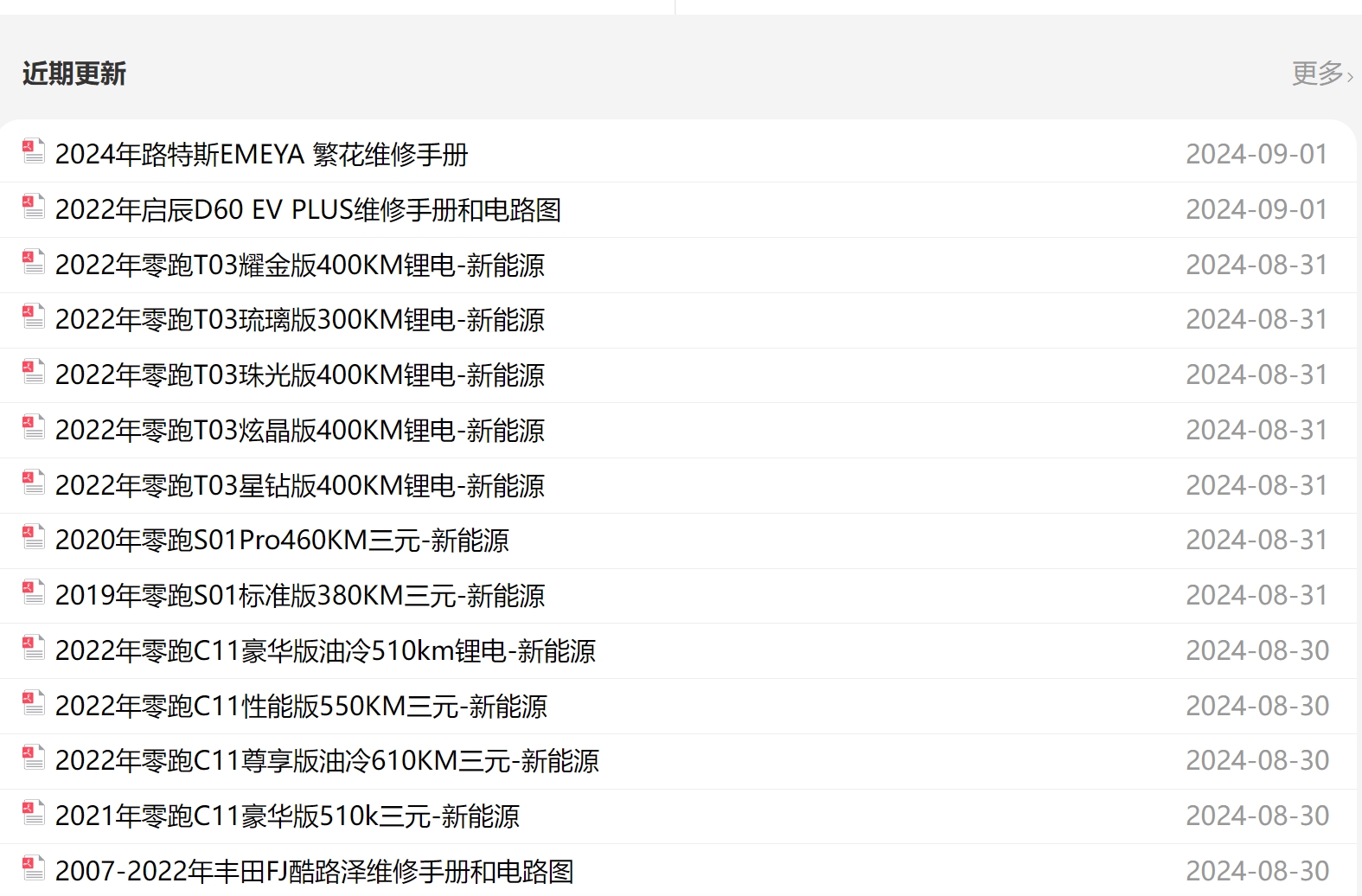The width and height of the screenshot is (1362, 896).
Task: Select the 近期更新 section header
Action: click(74, 74)
